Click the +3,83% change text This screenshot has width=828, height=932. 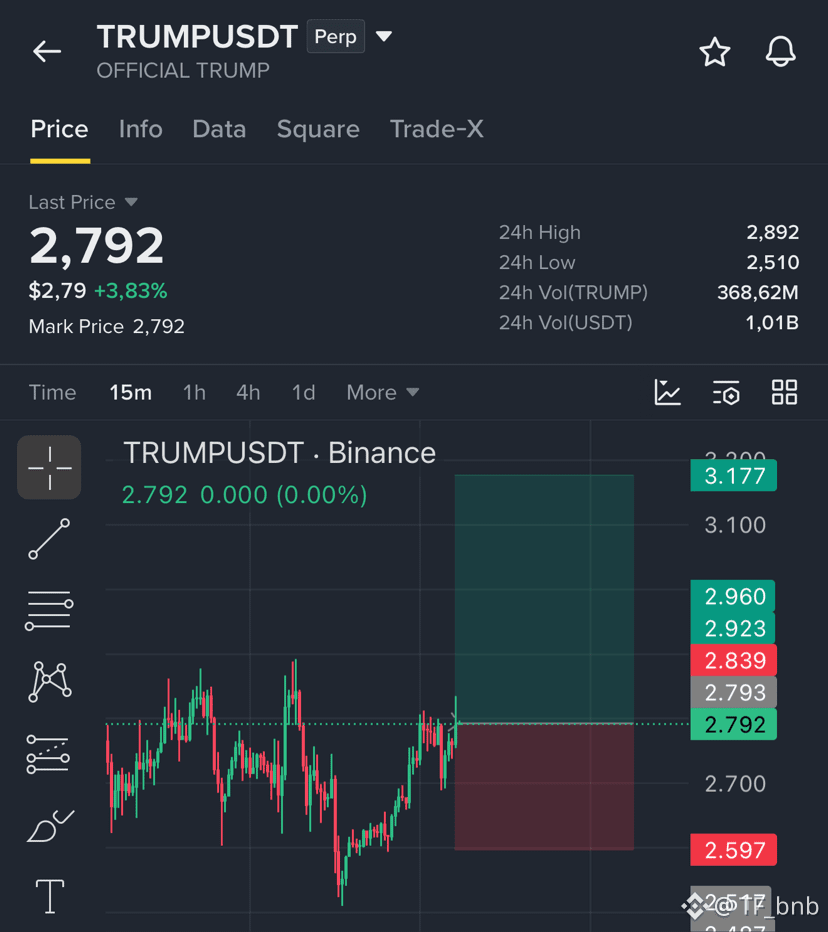pos(131,291)
